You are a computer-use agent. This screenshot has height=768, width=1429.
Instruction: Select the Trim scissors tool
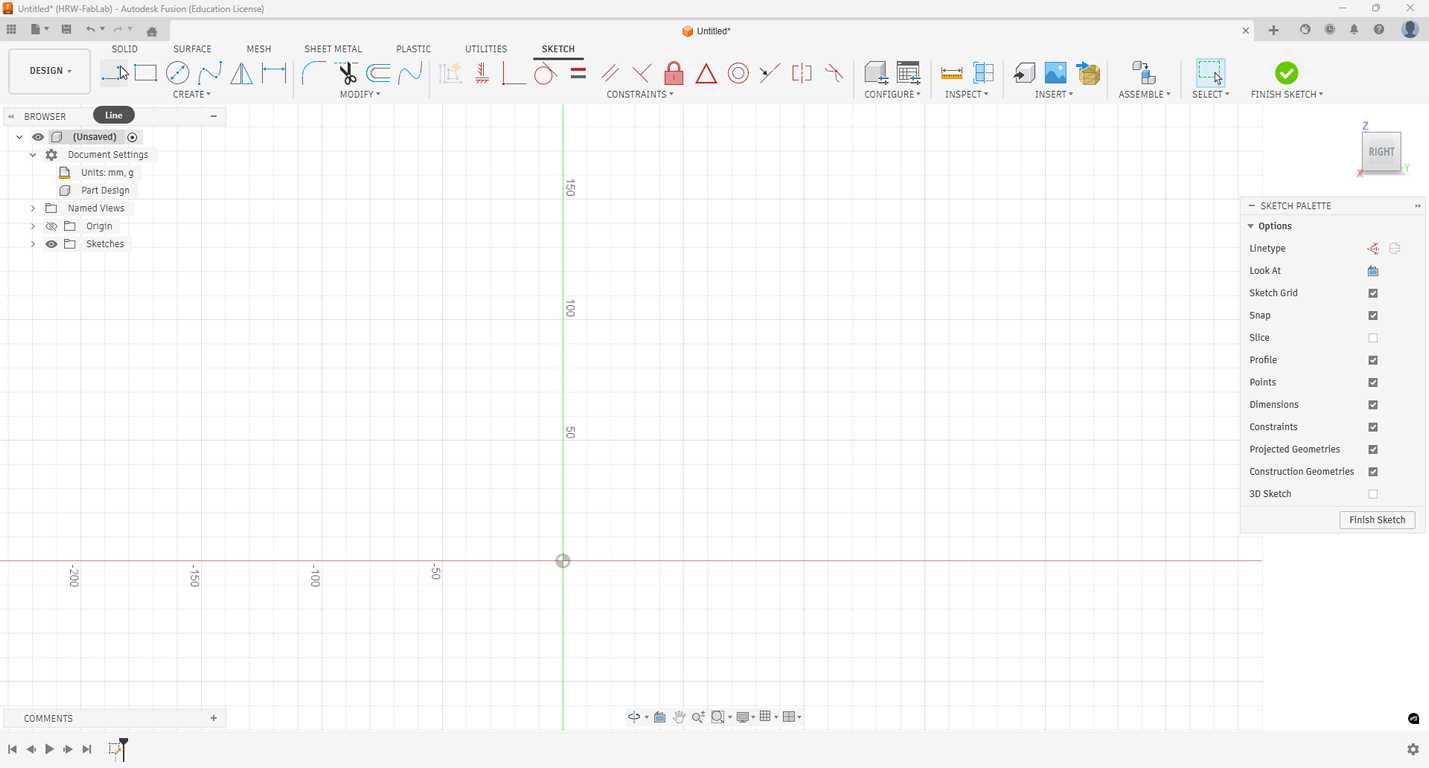point(346,73)
